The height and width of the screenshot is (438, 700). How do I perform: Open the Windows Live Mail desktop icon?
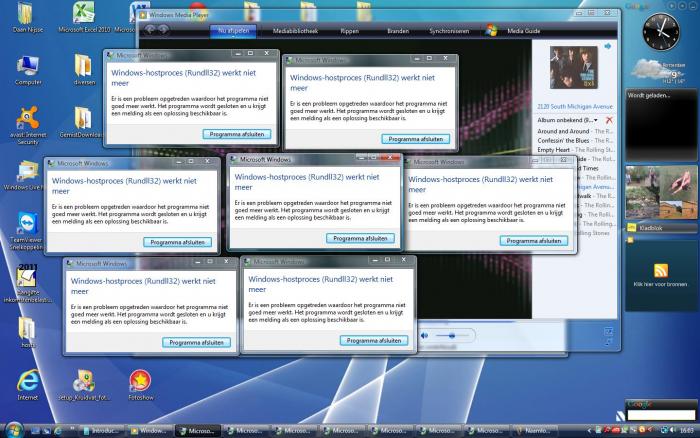pyautogui.click(x=27, y=176)
